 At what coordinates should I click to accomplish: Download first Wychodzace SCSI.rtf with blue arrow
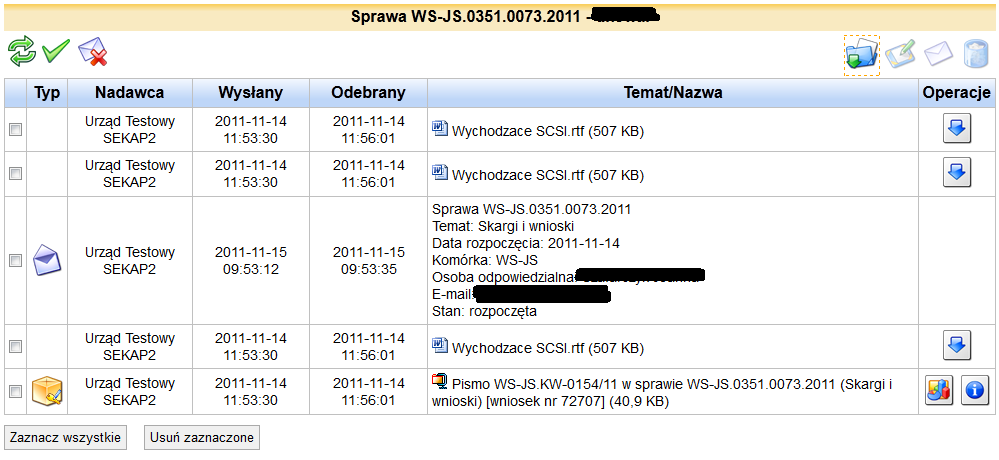click(957, 129)
